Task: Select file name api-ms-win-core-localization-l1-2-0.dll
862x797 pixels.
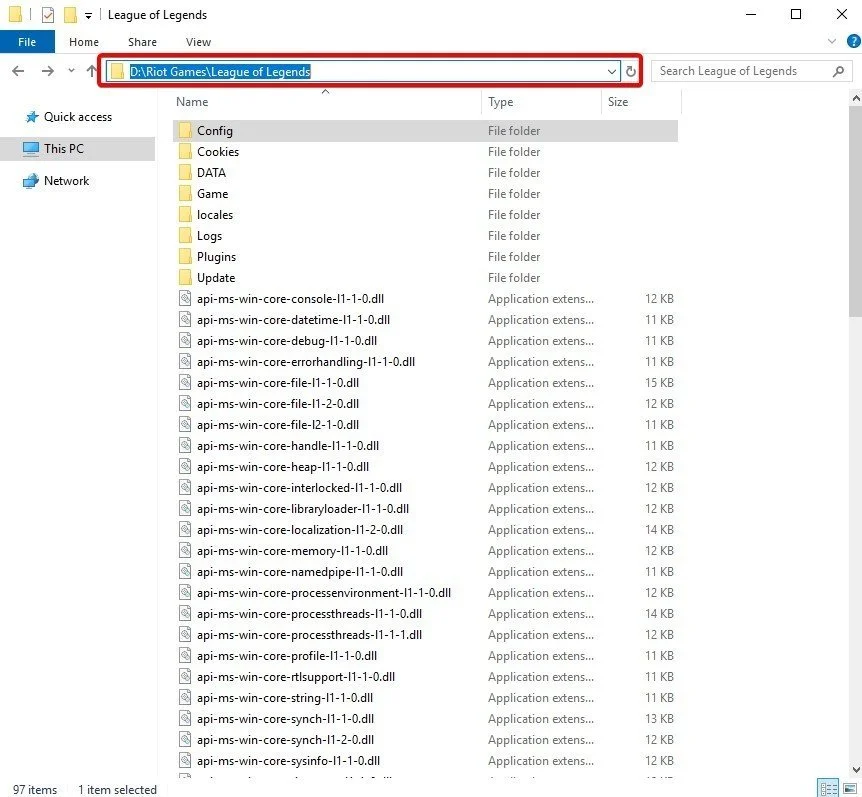Action: [300, 529]
